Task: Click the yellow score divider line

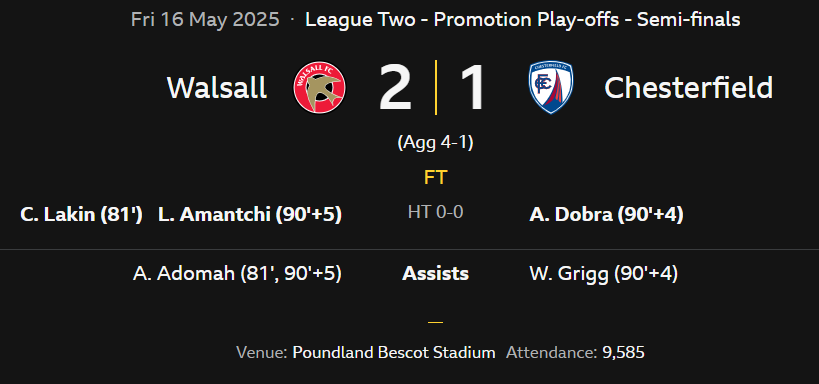Action: click(x=436, y=87)
